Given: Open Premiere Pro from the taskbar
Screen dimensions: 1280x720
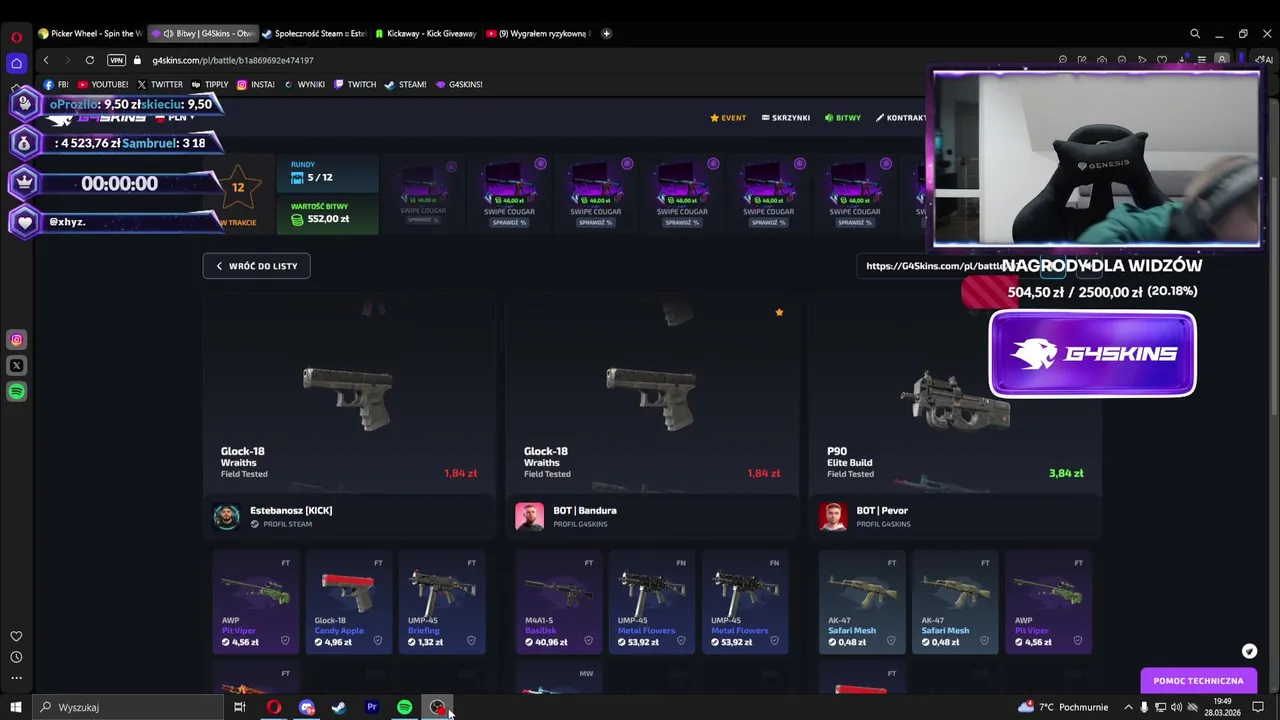Looking at the screenshot, I should pos(372,707).
